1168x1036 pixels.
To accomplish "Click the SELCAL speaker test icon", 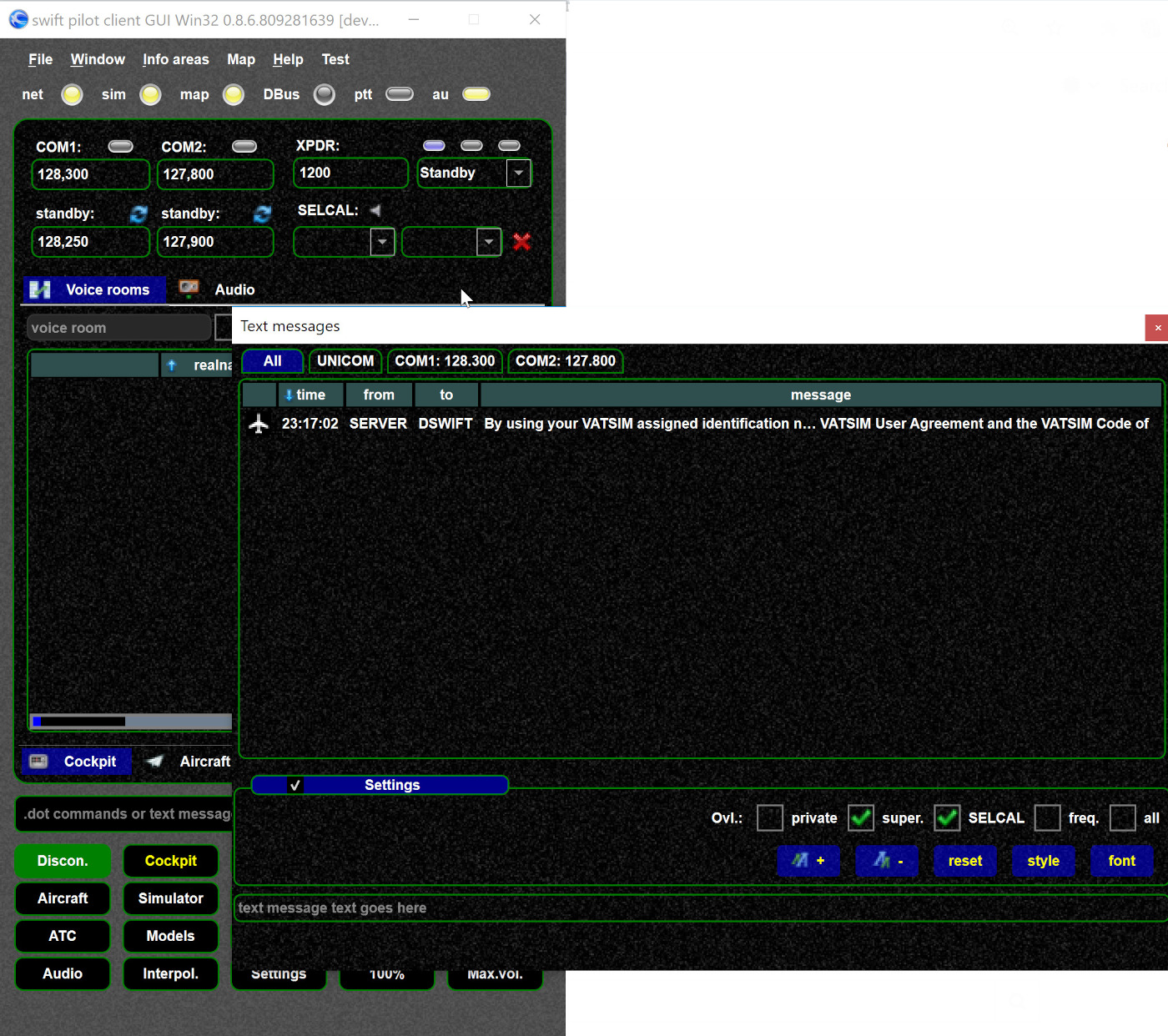I will (x=375, y=210).
